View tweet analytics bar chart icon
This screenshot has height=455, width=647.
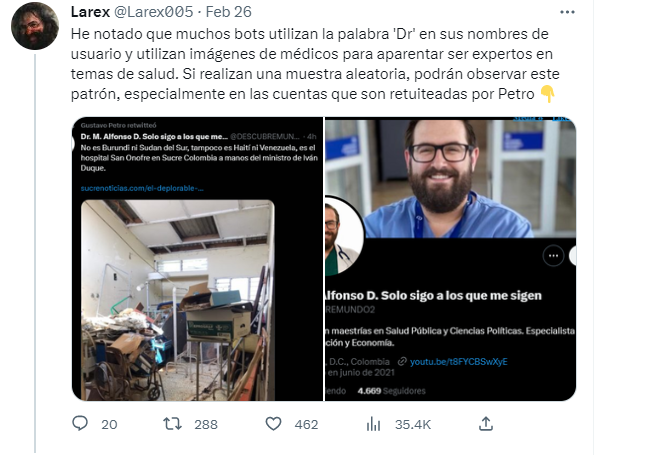click(x=373, y=424)
